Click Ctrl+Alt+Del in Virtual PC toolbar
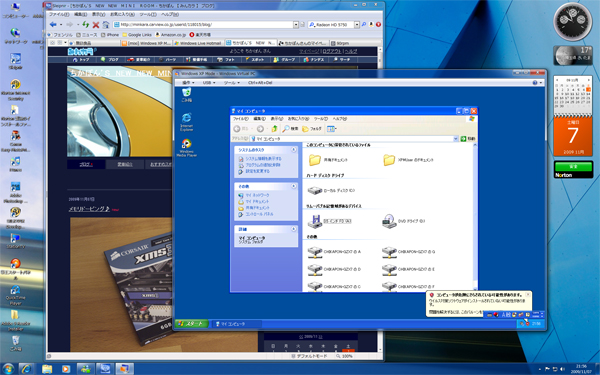Viewport: 600px width, 375px height. 260,82
